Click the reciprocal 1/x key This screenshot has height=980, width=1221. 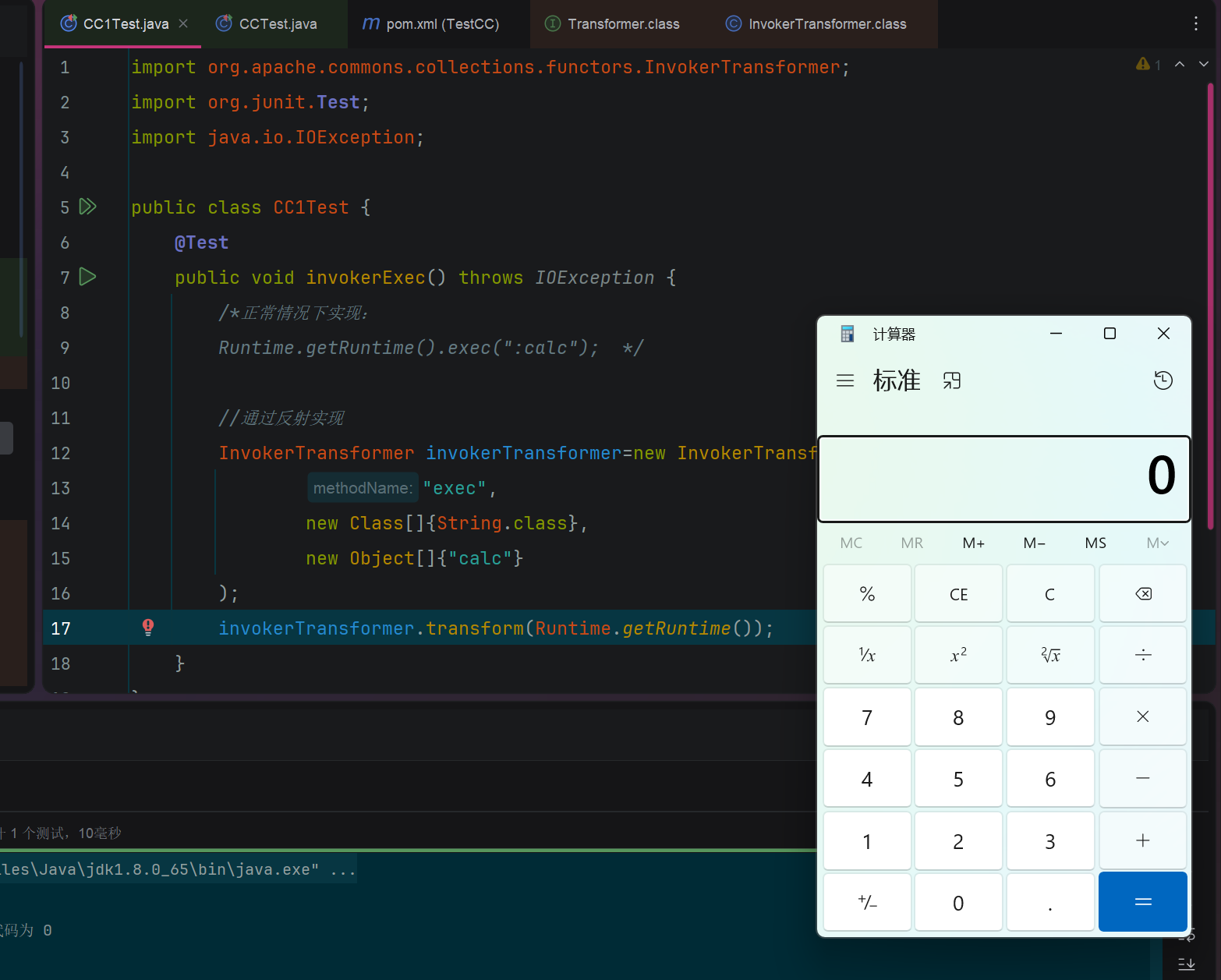(867, 655)
